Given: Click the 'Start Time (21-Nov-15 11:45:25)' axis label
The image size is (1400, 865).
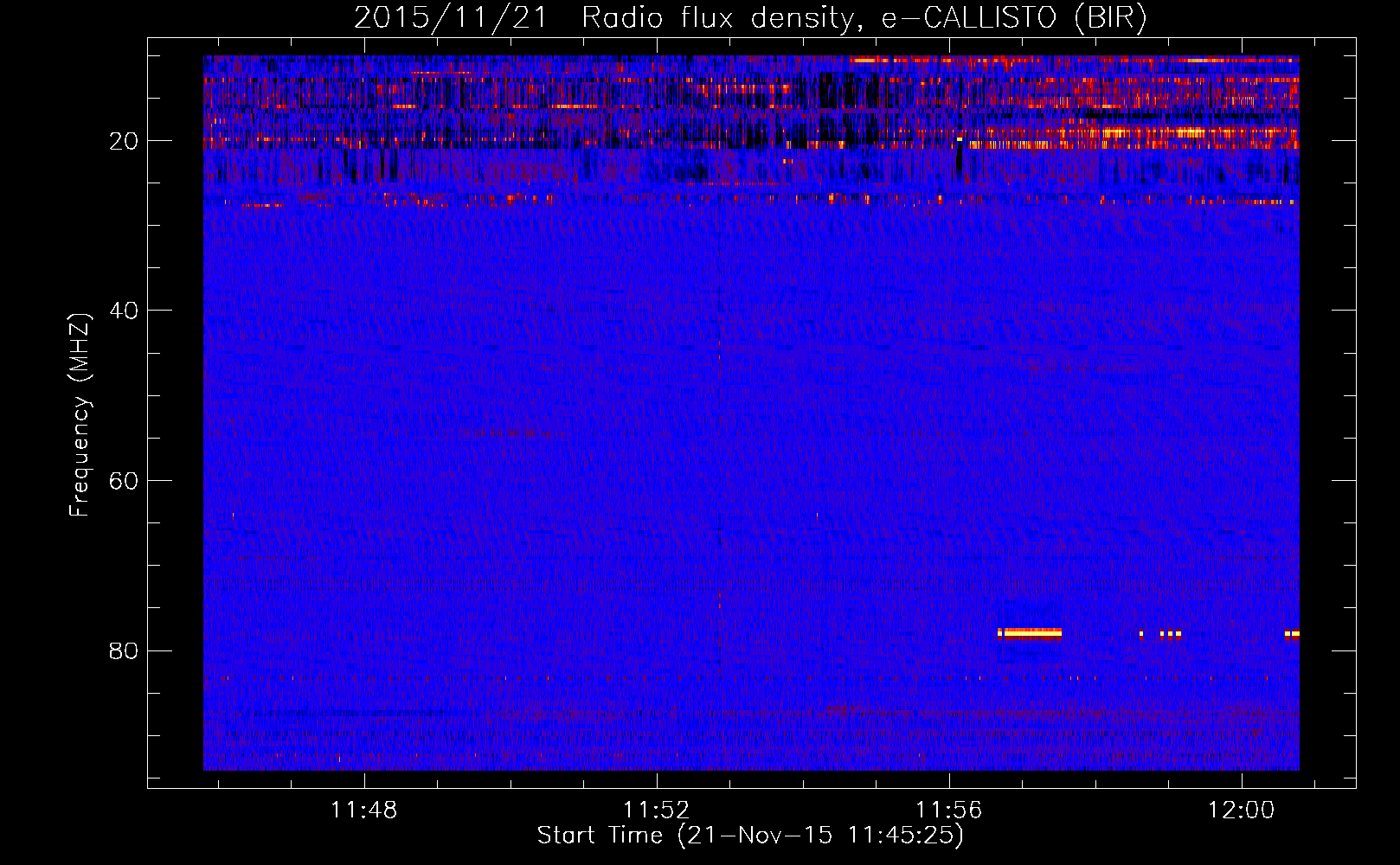Looking at the screenshot, I should point(750,835).
